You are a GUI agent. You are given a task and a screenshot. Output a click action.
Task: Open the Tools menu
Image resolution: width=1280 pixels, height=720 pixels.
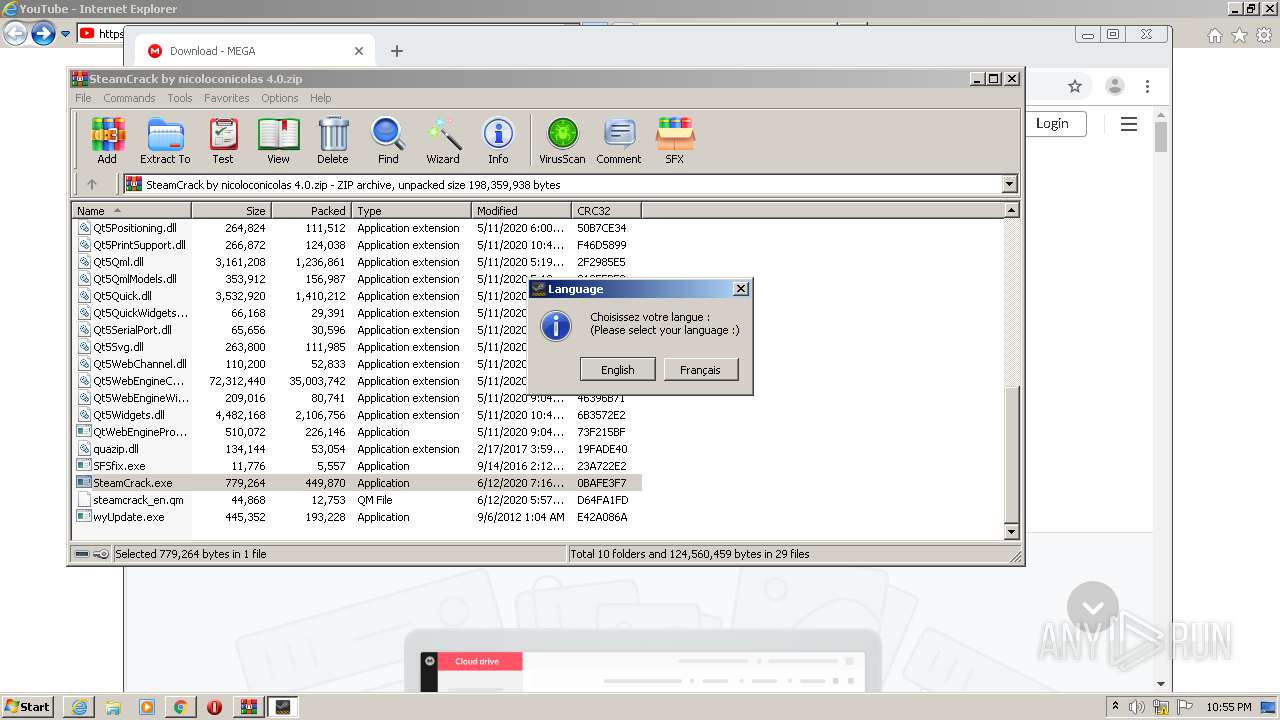180,98
